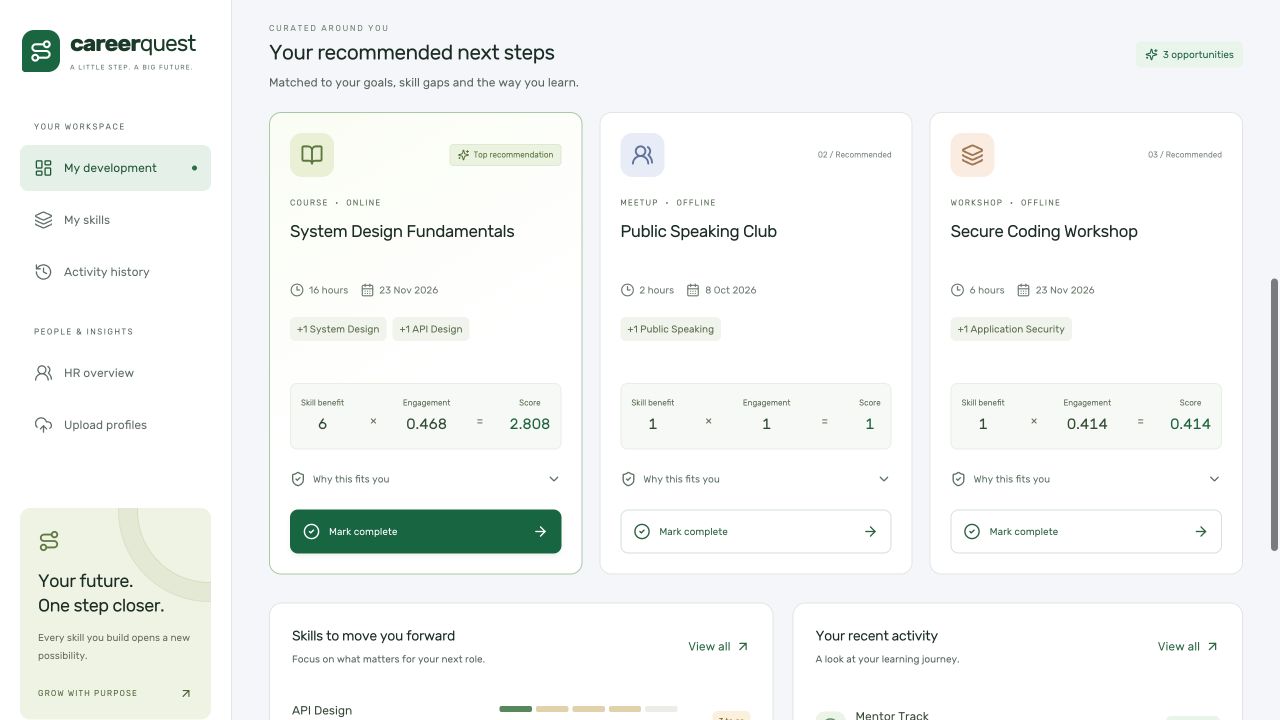Click the Top recommendation badge
This screenshot has height=720, width=1280.
click(x=505, y=155)
